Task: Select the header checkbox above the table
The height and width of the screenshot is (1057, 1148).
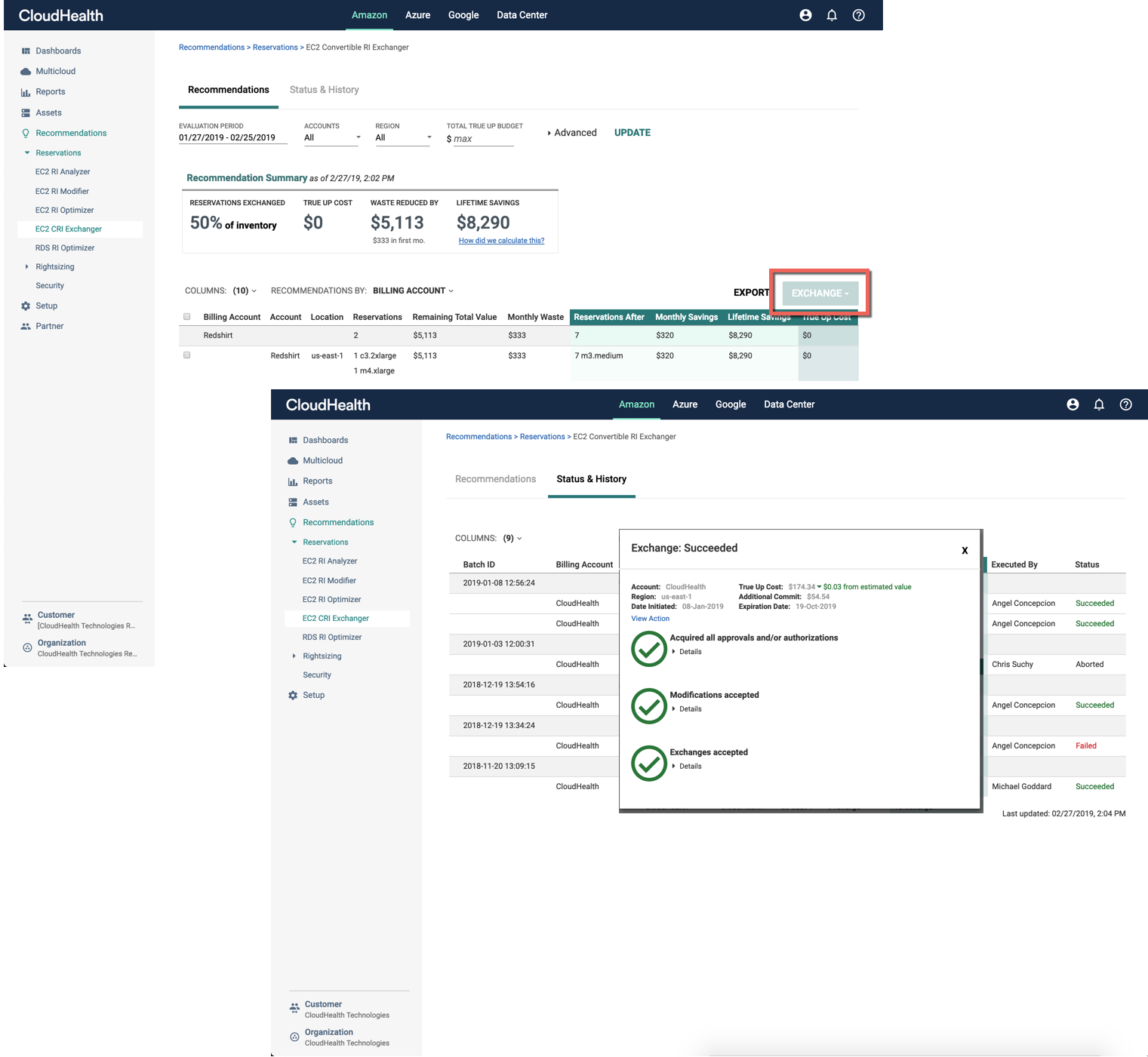Action: pos(186,316)
